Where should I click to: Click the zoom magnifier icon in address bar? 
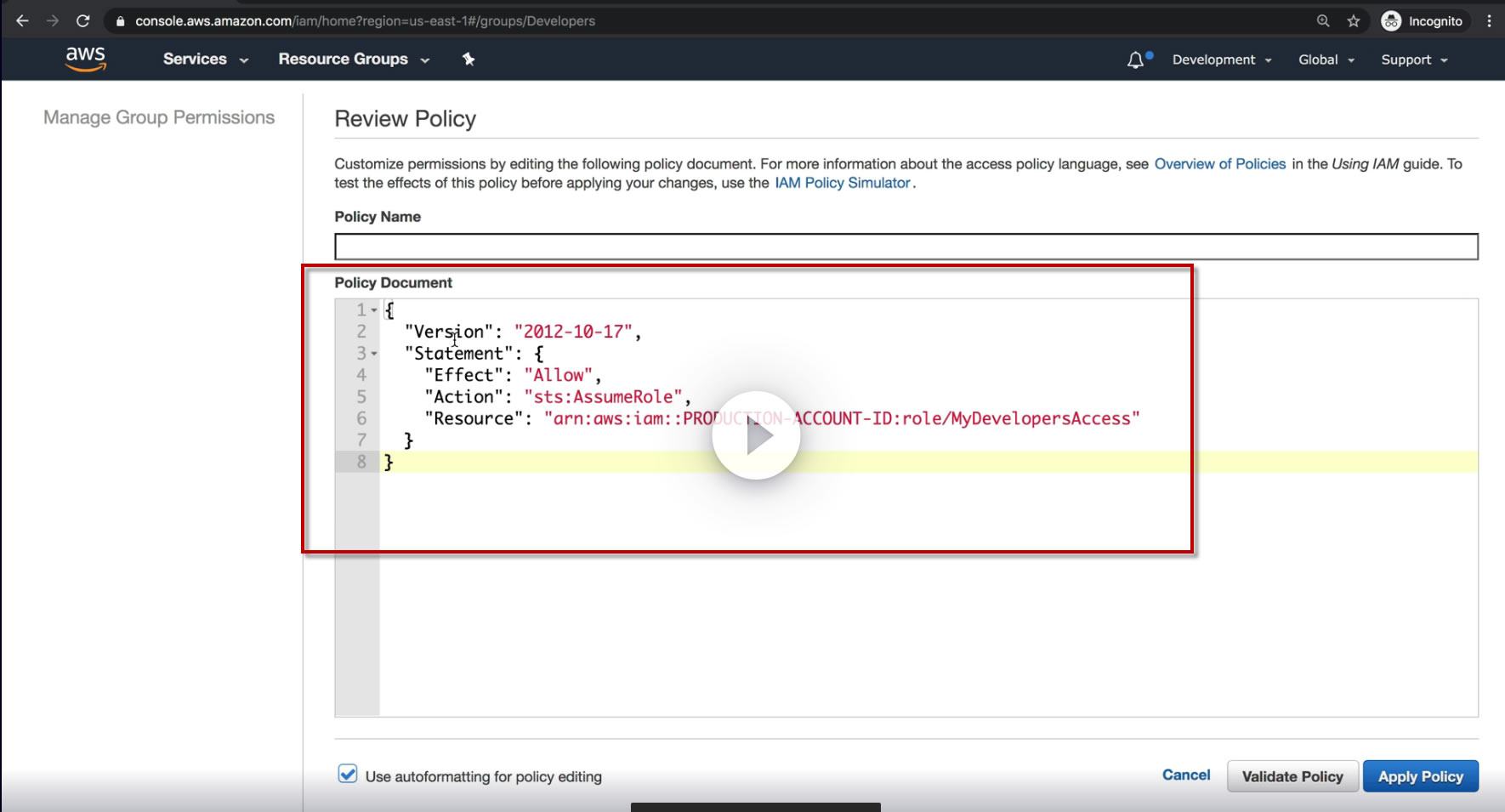point(1323,20)
